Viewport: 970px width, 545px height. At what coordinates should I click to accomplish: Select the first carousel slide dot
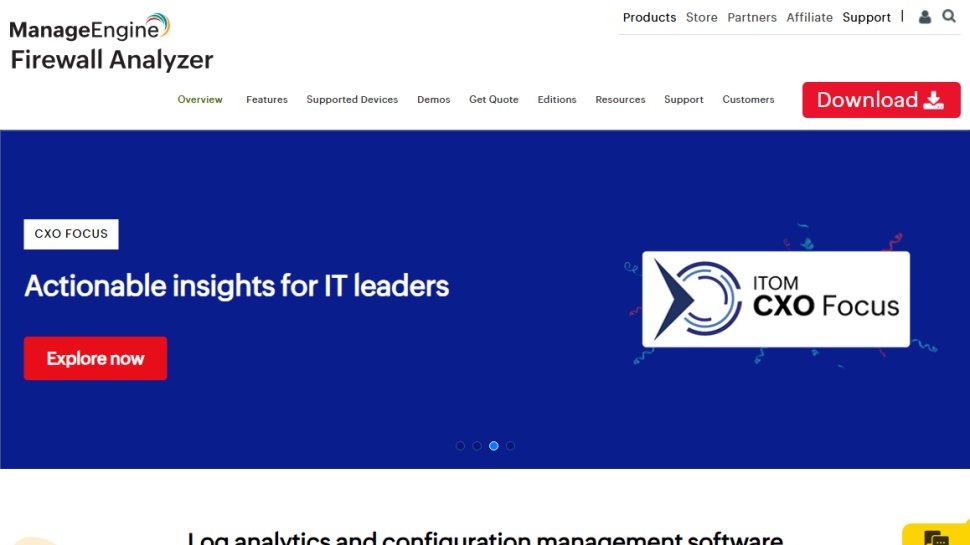pos(460,445)
